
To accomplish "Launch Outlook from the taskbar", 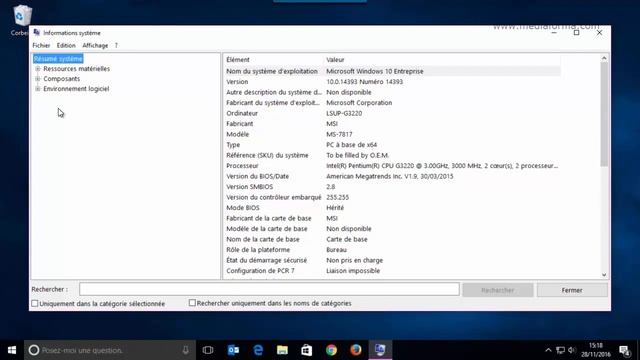I will click(233, 350).
